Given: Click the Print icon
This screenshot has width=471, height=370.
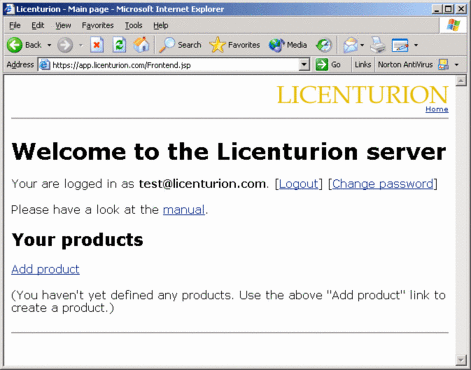Looking at the screenshot, I should pos(378,45).
